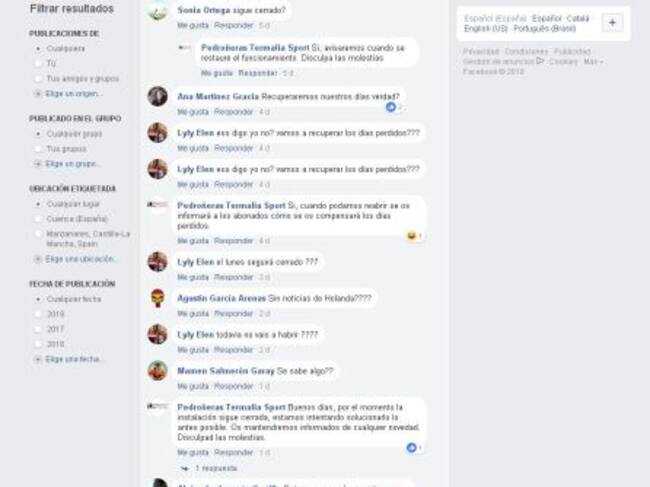Select the 'Tú' publications radio option
Screen dimensions: 650x487
coord(38,63)
